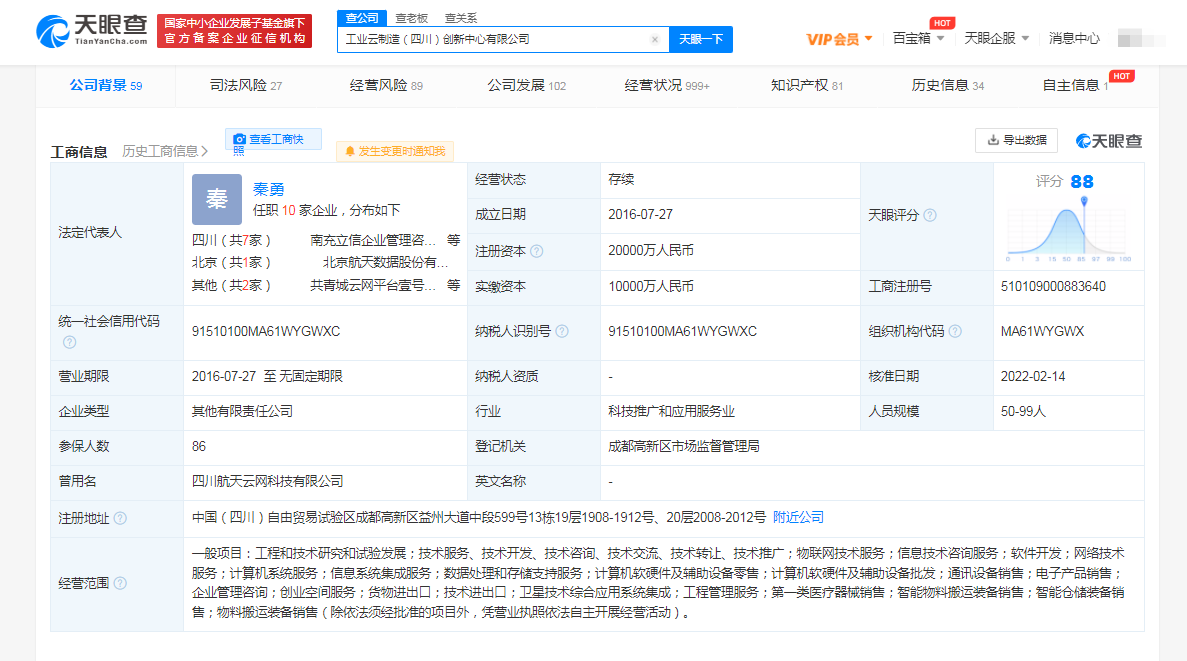Viewport: 1187px width, 661px height.
Task: Click the 天眼一下 search button
Action: (702, 38)
